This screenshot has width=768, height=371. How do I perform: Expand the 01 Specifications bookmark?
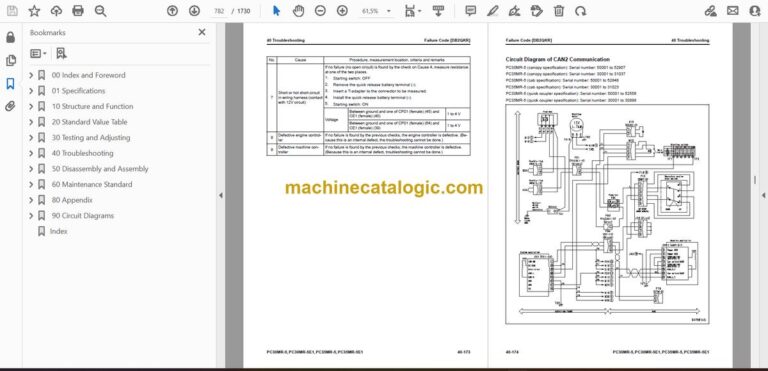[31, 91]
